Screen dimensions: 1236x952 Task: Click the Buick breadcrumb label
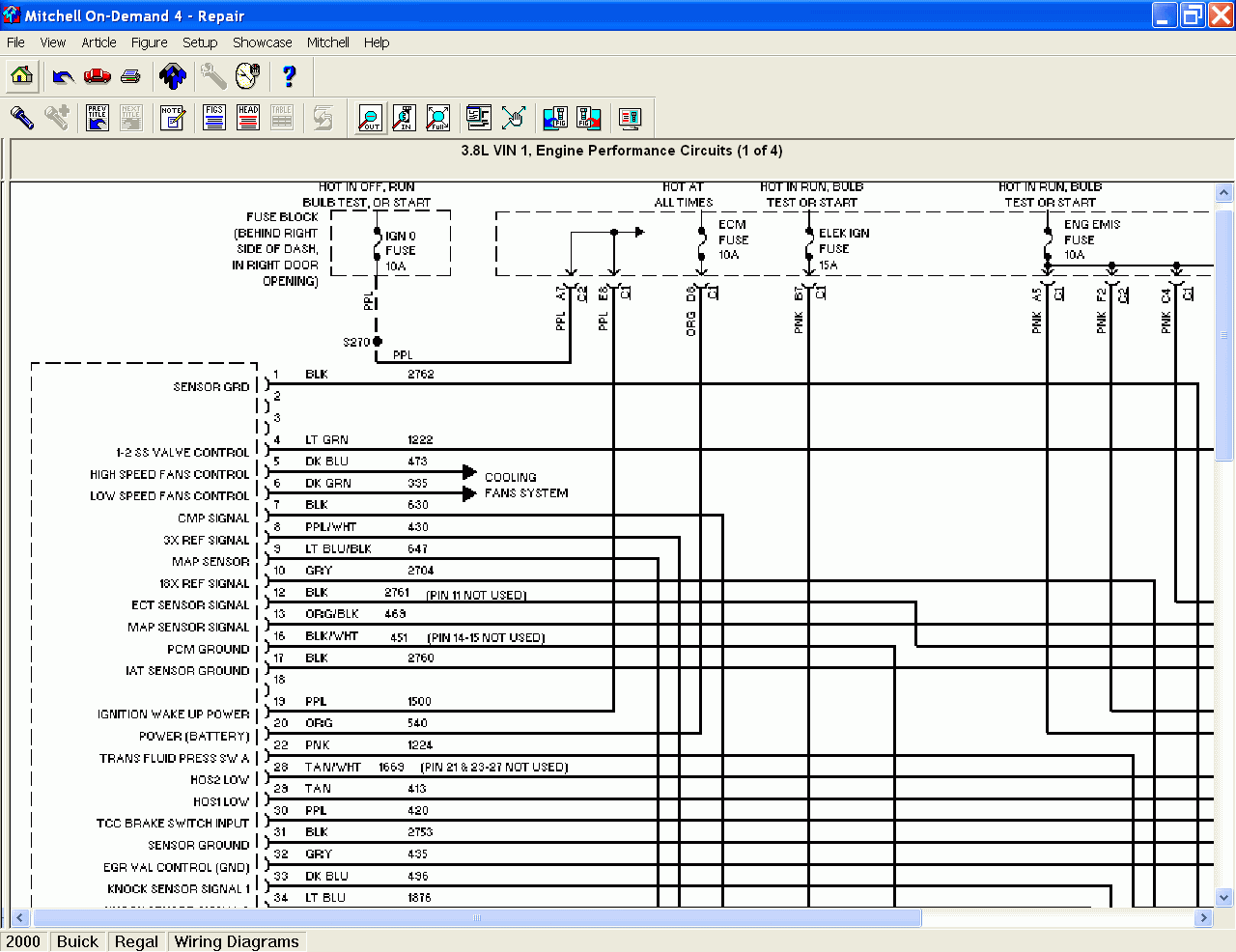pyautogui.click(x=77, y=941)
